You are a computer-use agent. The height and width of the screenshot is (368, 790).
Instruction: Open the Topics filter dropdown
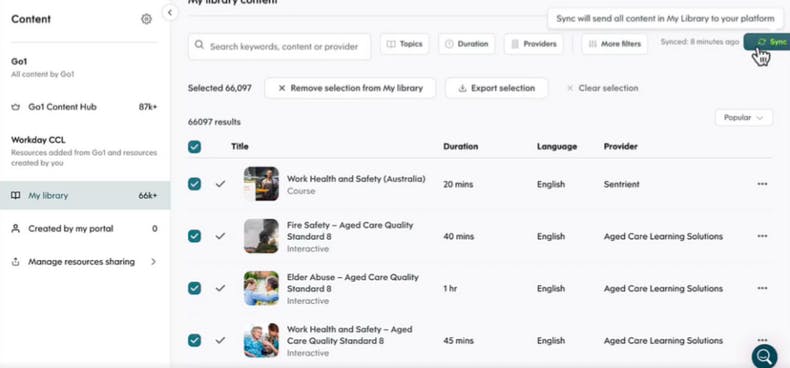coord(405,44)
